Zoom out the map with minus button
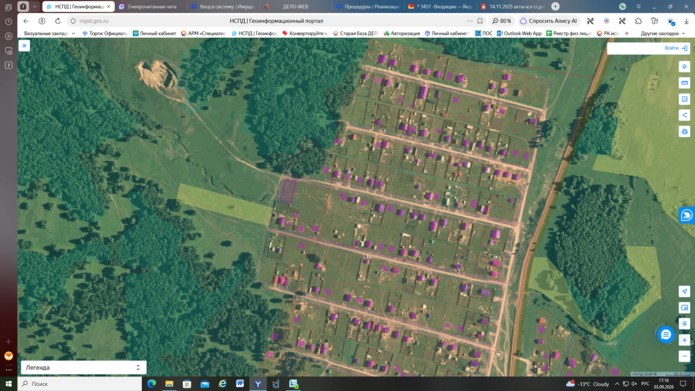This screenshot has width=695, height=391. 684,356
